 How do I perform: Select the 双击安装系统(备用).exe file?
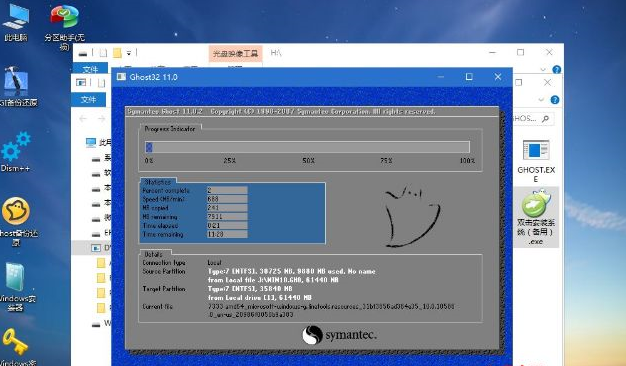[x=536, y=218]
